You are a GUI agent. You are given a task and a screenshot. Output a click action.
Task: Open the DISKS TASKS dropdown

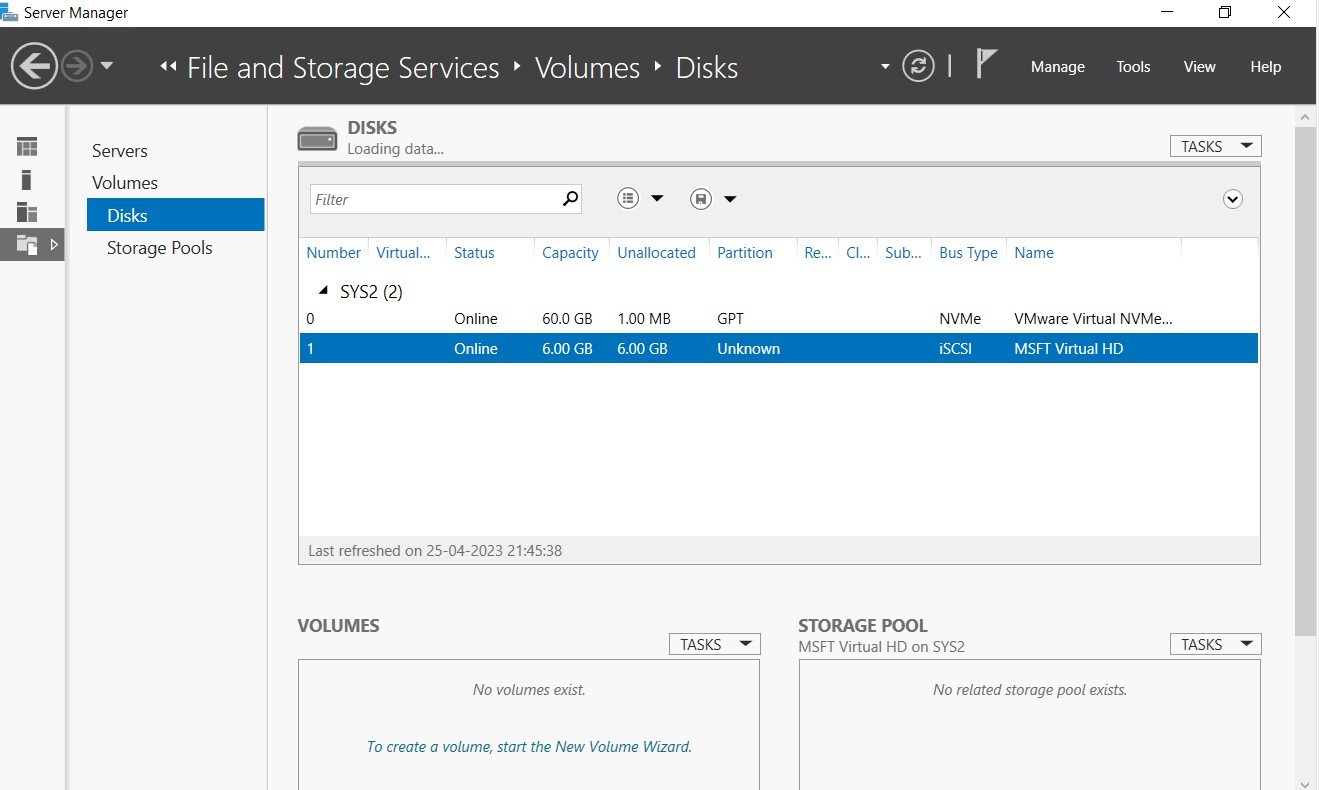[1215, 146]
